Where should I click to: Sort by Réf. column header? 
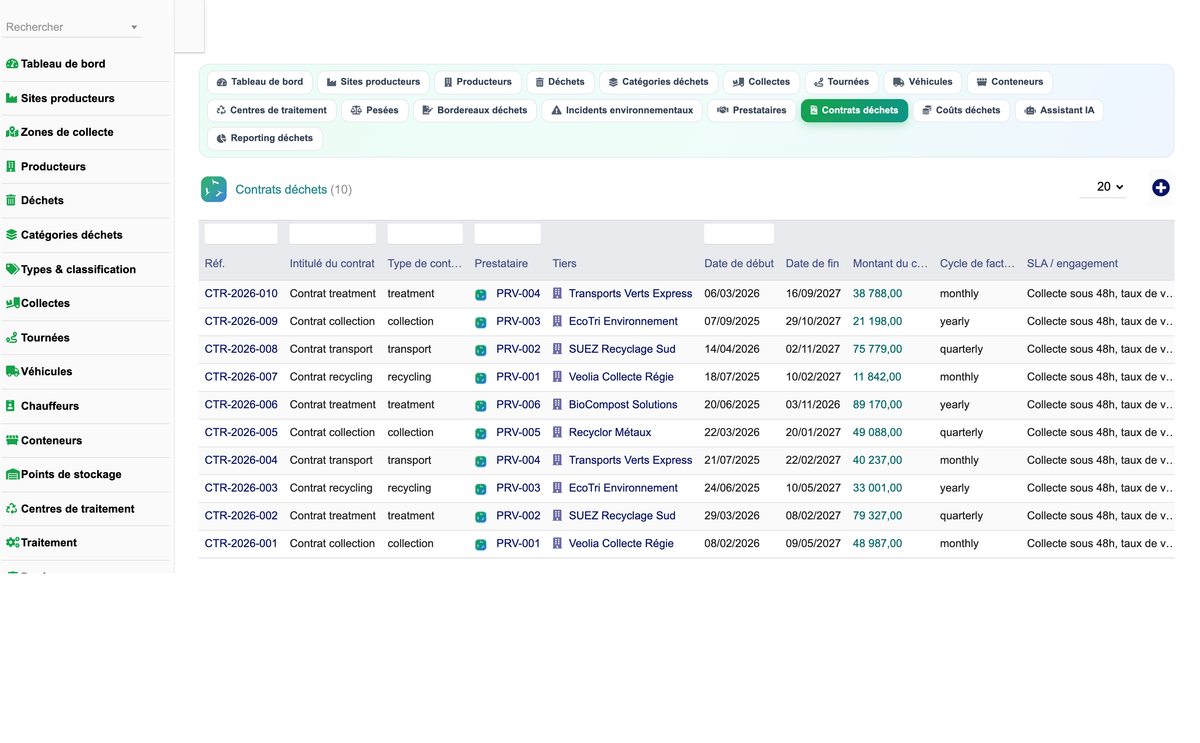coord(215,264)
